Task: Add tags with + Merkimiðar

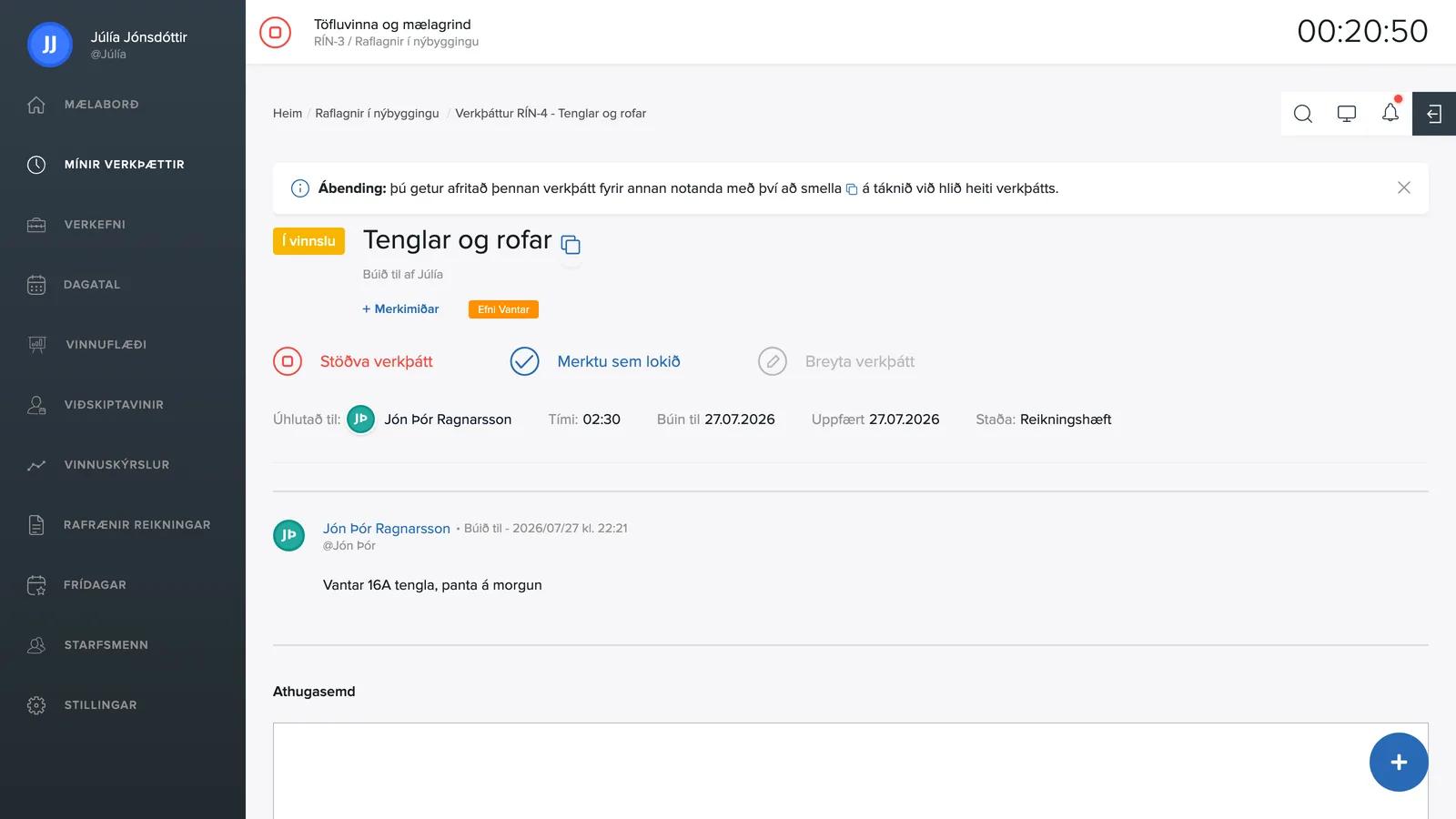Action: [400, 309]
